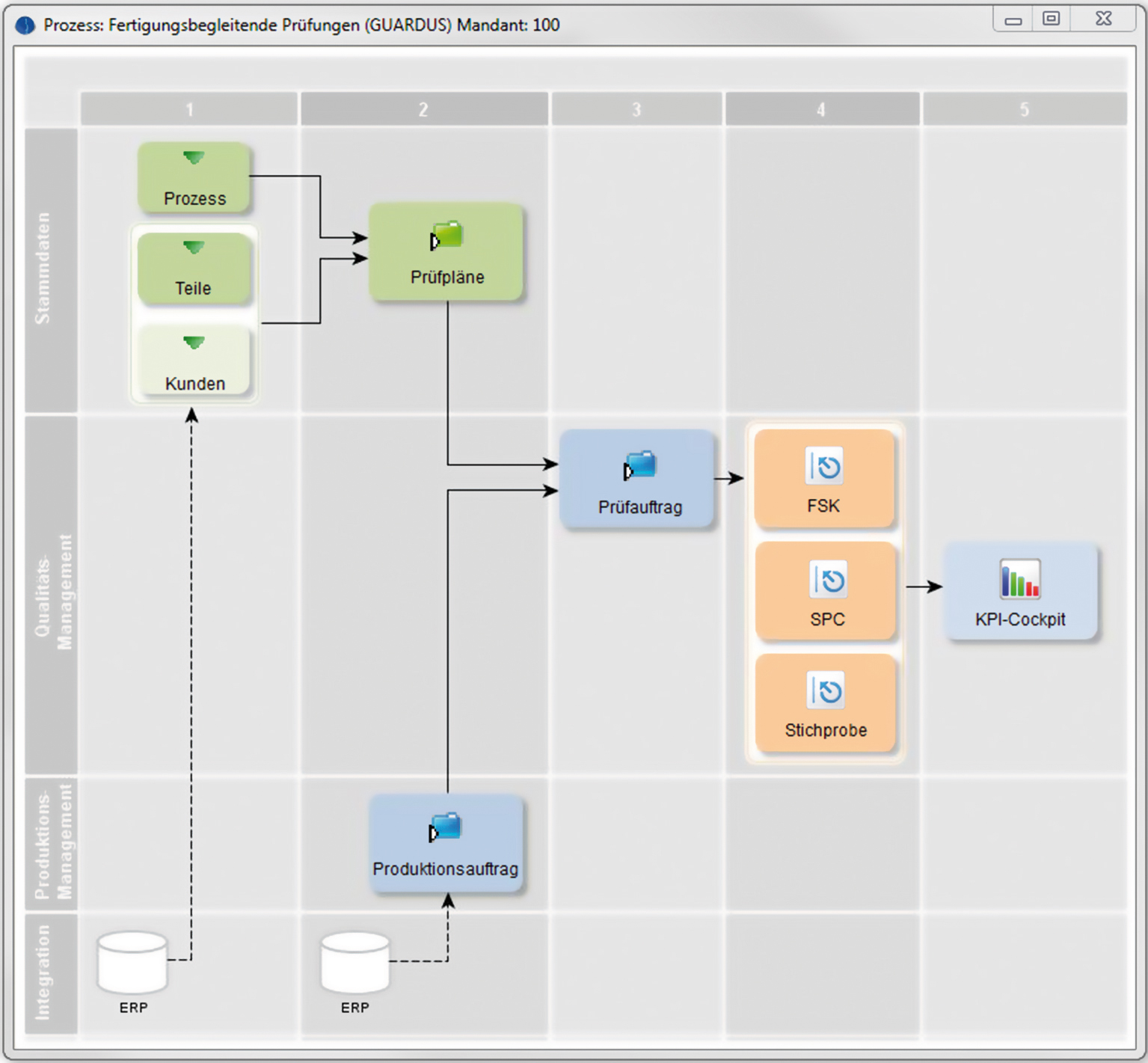Viewport: 1148px width, 1063px height.
Task: Expand the Prozess node green arrow
Action: coord(194,158)
